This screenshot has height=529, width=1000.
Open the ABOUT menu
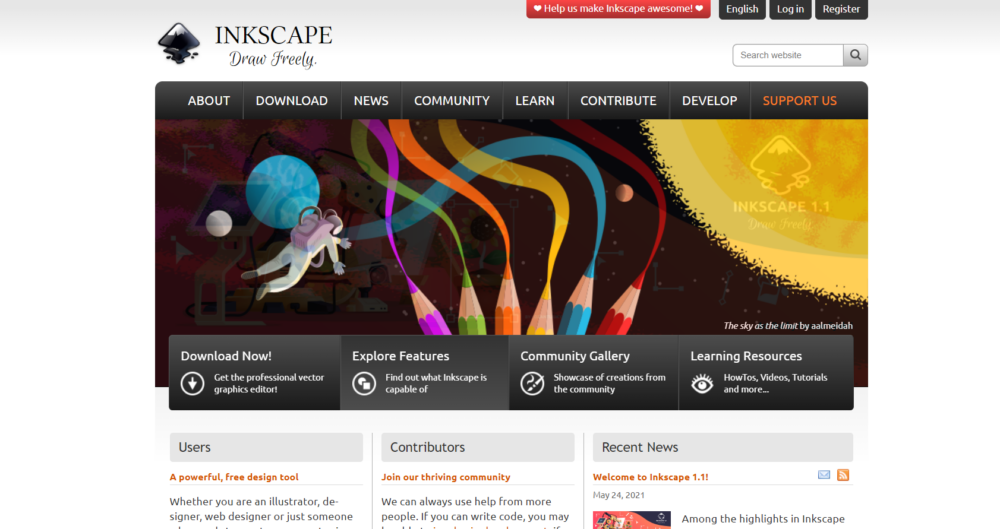(x=209, y=101)
